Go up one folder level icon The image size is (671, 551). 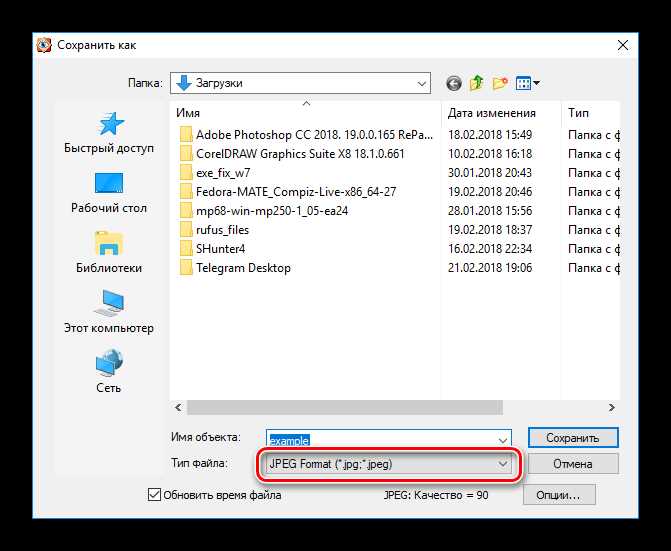click(477, 83)
